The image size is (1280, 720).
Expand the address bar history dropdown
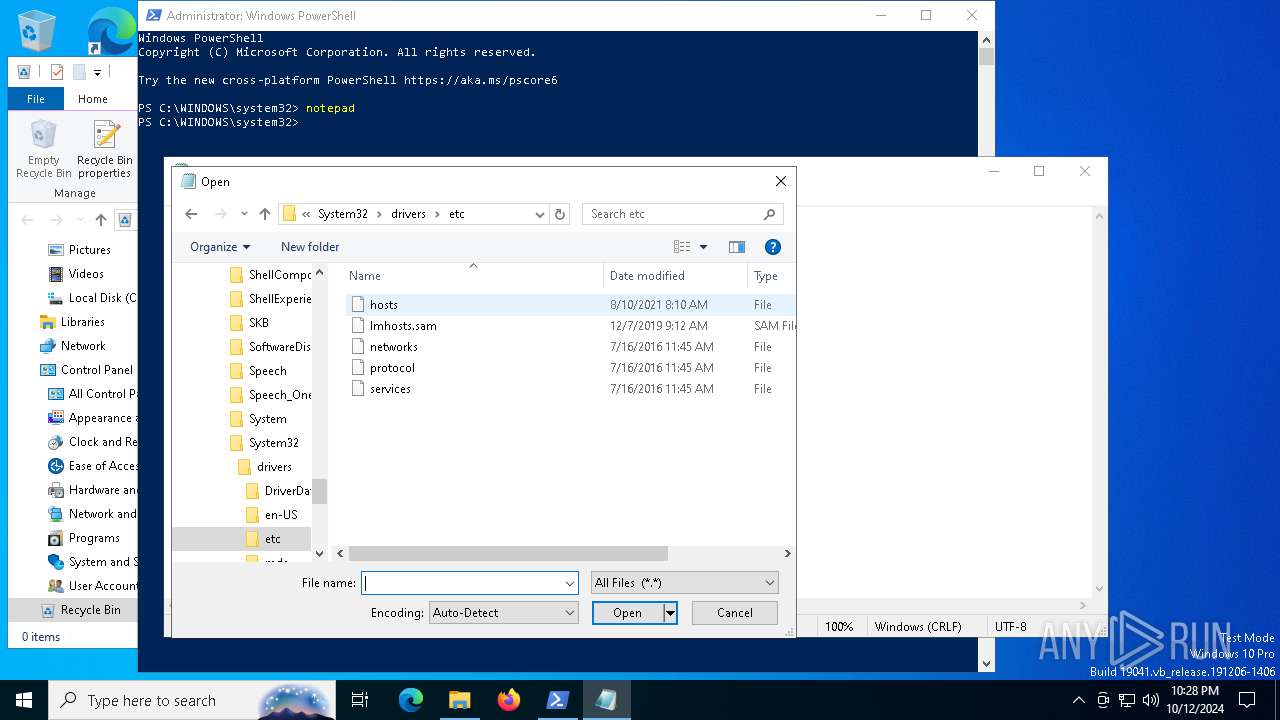click(x=540, y=214)
